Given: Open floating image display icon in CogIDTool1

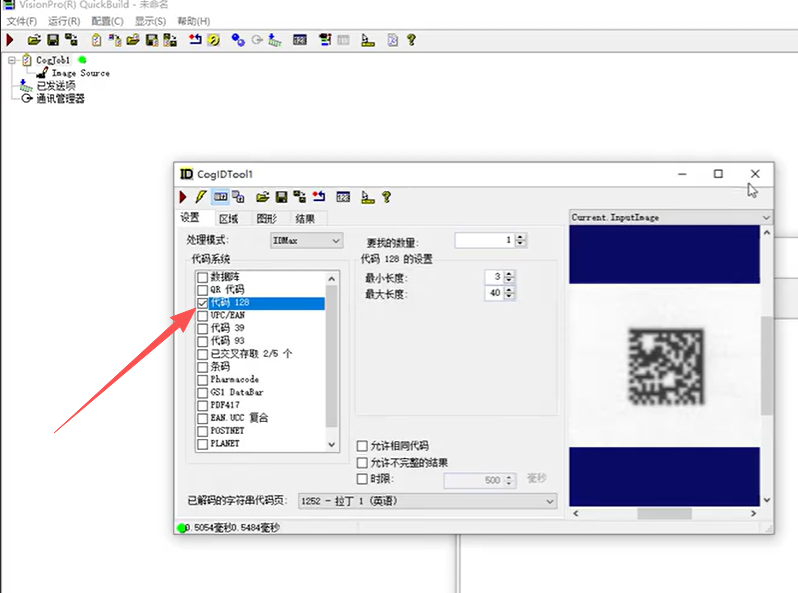Looking at the screenshot, I should (x=238, y=197).
